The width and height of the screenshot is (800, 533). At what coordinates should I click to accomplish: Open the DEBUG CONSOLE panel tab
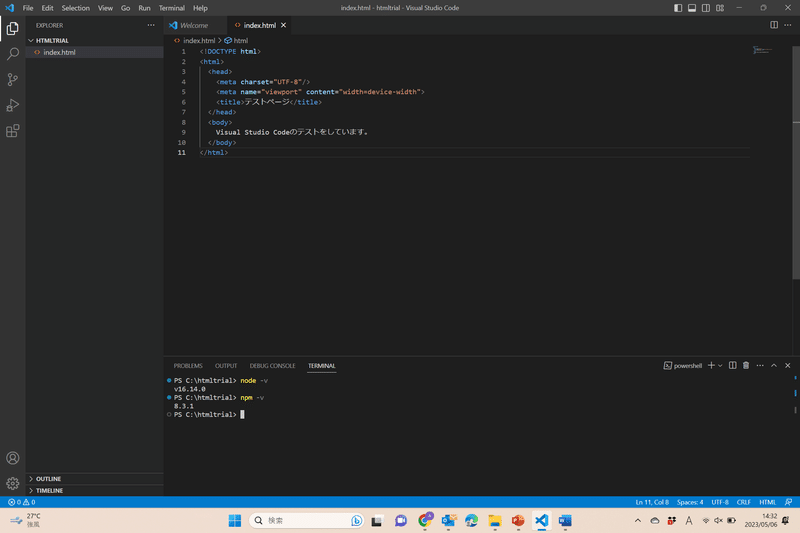[x=272, y=366]
